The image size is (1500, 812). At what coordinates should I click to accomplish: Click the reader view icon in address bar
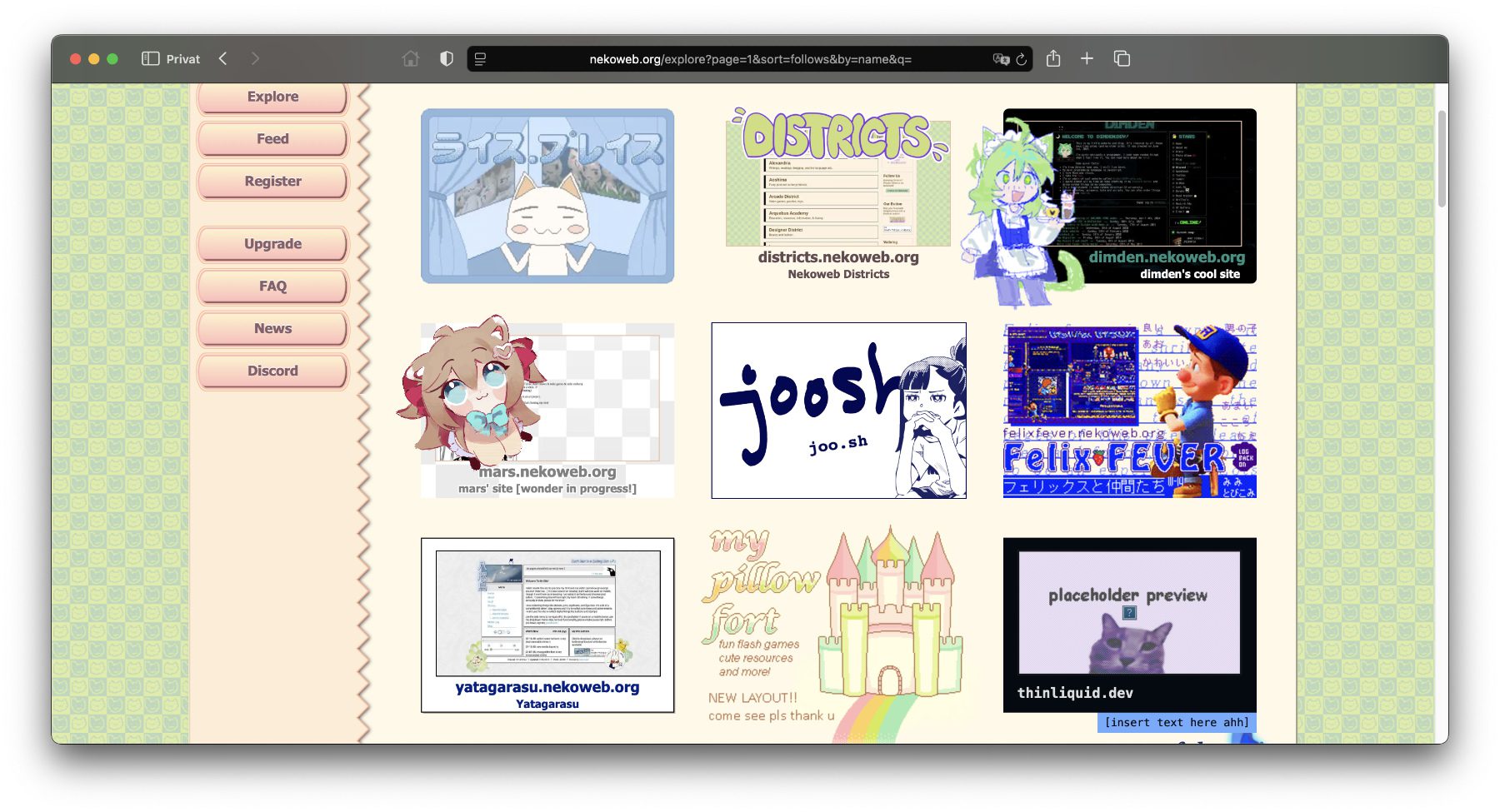tap(481, 59)
